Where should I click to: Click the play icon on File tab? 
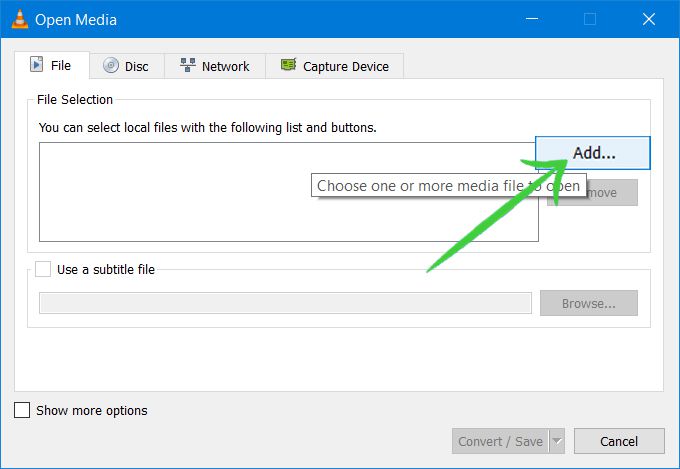coord(37,66)
